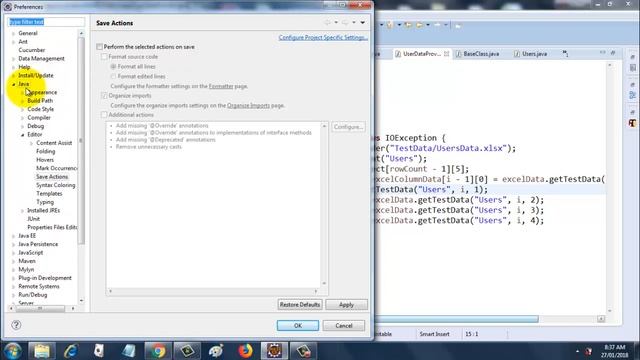Toggle the Format source code checkbox
Image resolution: width=640 pixels, height=360 pixels.
pos(104,57)
